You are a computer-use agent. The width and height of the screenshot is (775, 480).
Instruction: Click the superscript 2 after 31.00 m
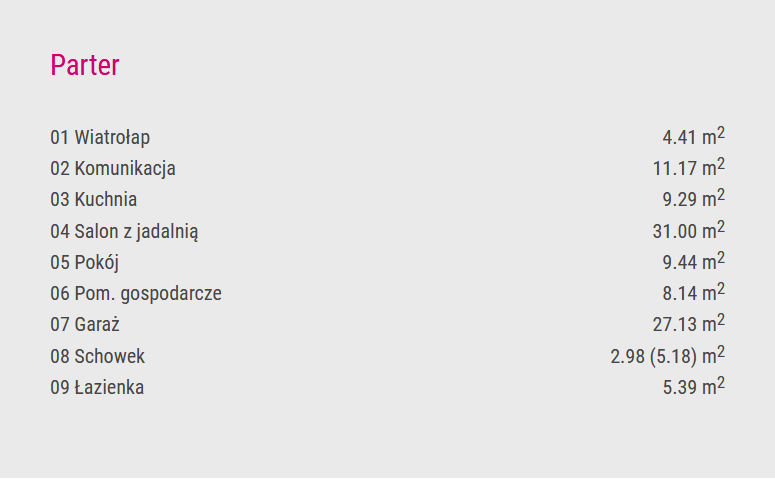coord(721,226)
